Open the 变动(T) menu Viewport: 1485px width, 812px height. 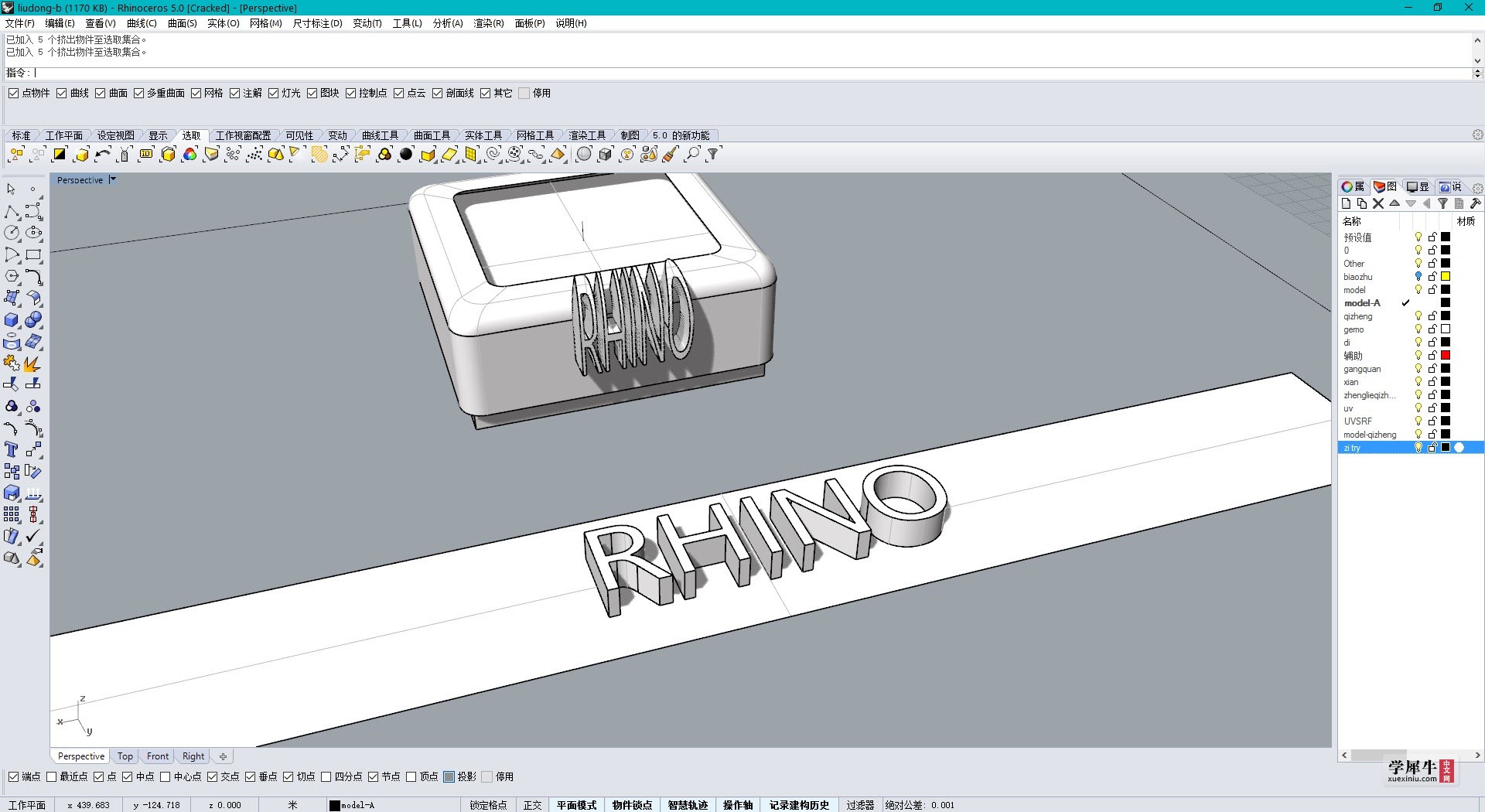[367, 23]
